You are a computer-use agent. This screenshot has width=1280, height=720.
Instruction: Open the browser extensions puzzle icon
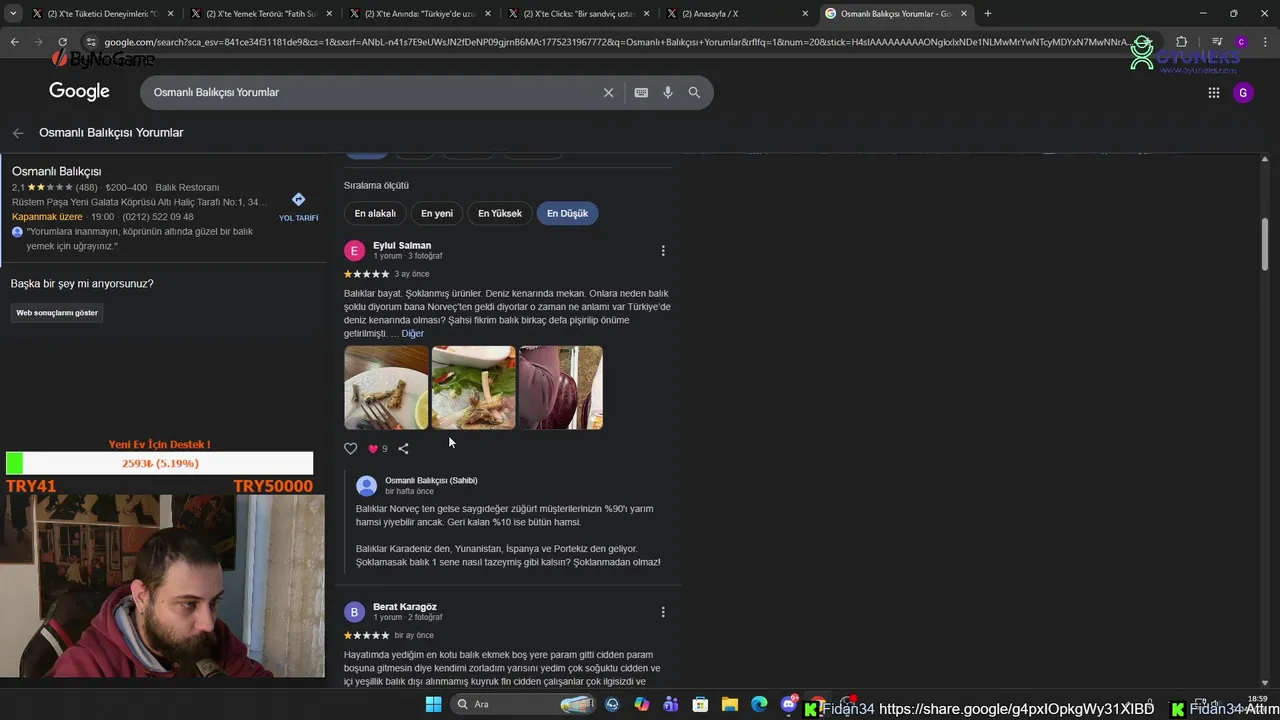1181,42
